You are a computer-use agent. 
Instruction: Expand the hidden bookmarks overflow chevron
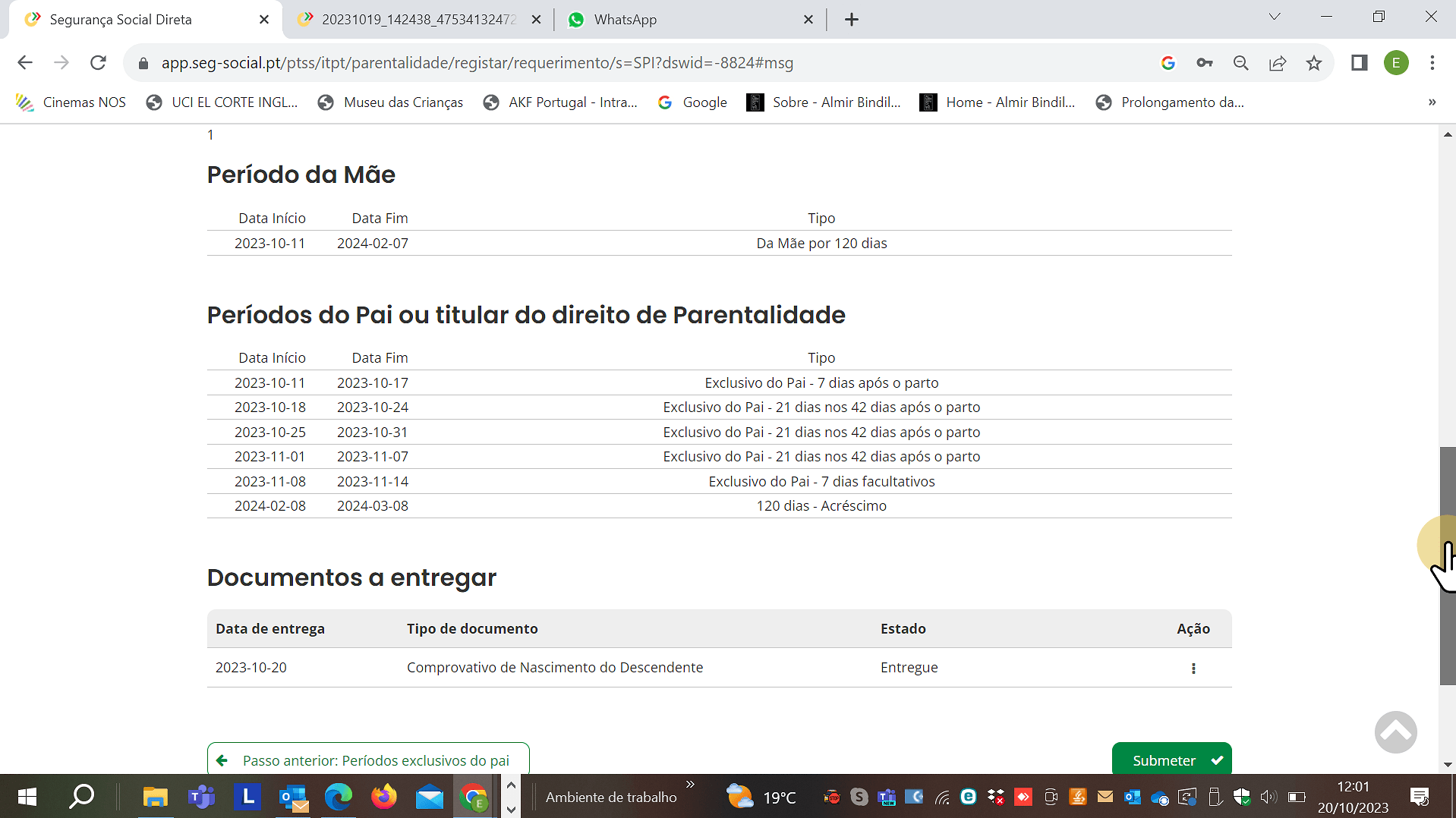[x=1432, y=102]
